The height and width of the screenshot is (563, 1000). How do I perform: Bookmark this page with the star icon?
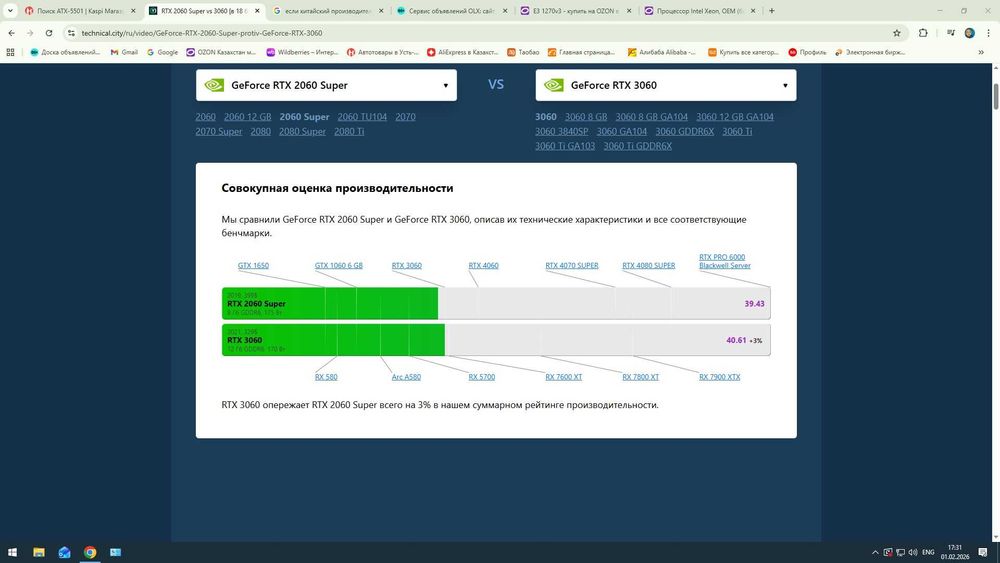tap(897, 33)
